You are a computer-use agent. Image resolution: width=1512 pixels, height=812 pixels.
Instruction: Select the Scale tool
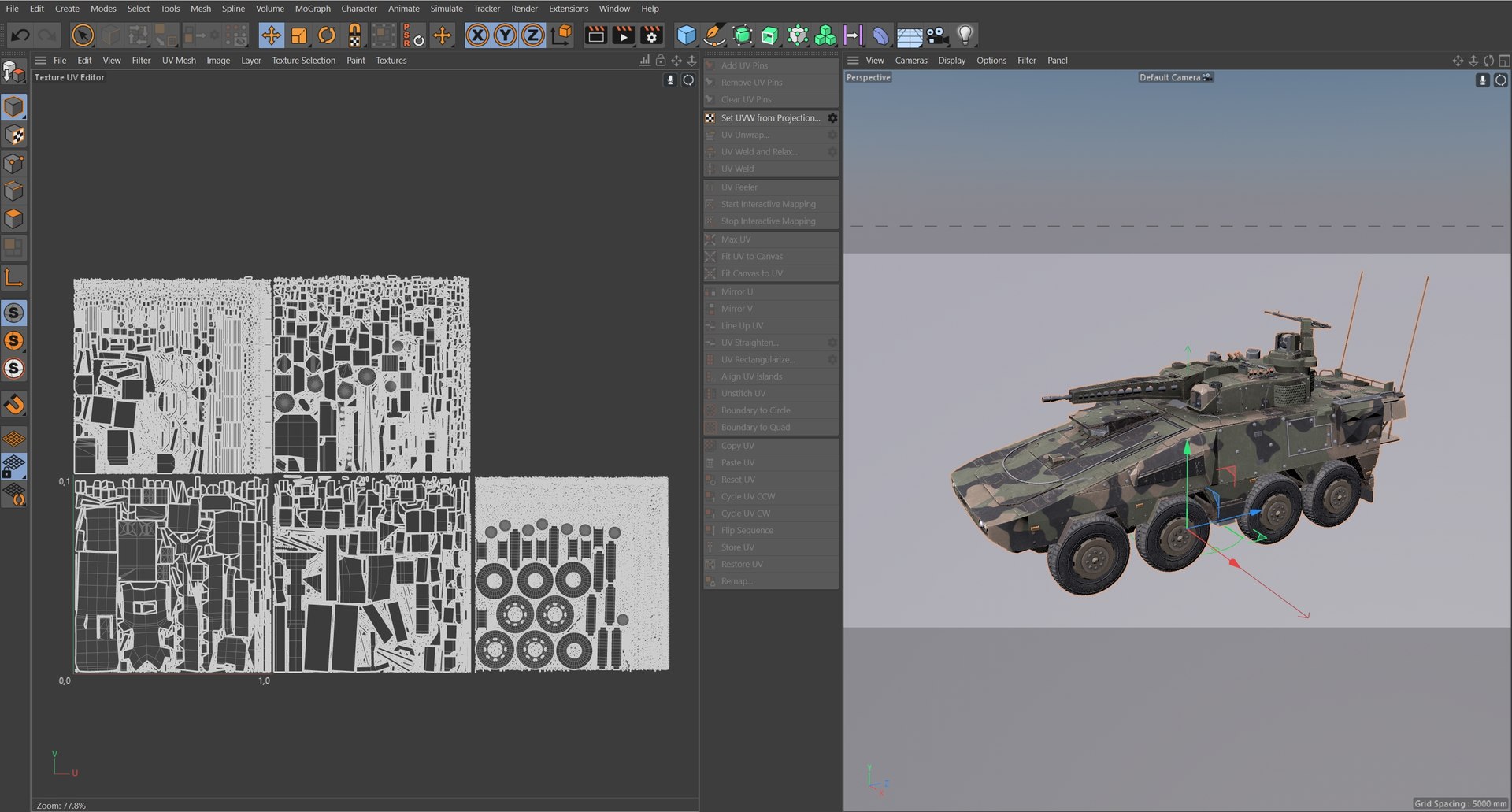coord(298,35)
